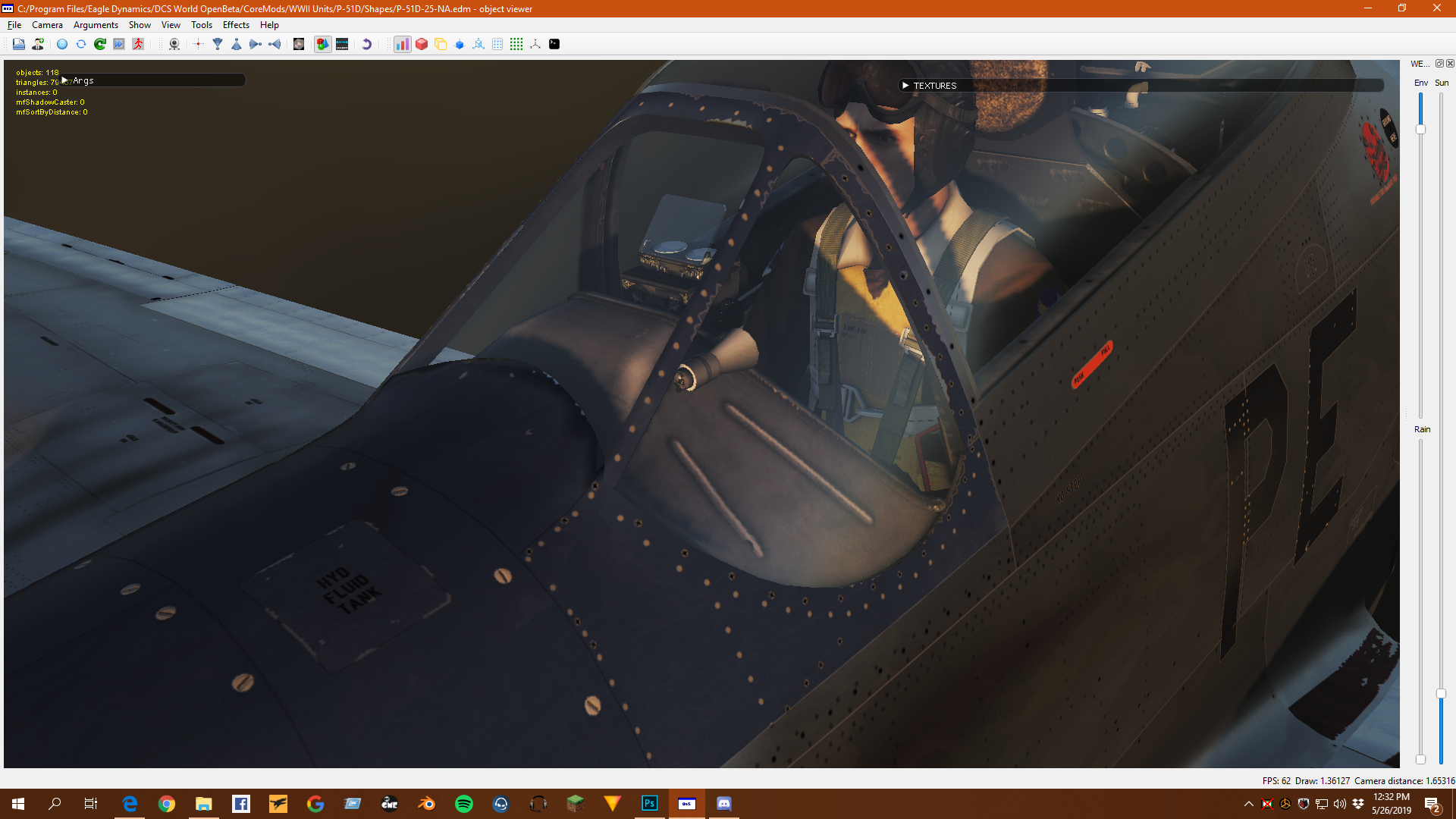
Task: Open Blender from the taskbar
Action: click(427, 804)
